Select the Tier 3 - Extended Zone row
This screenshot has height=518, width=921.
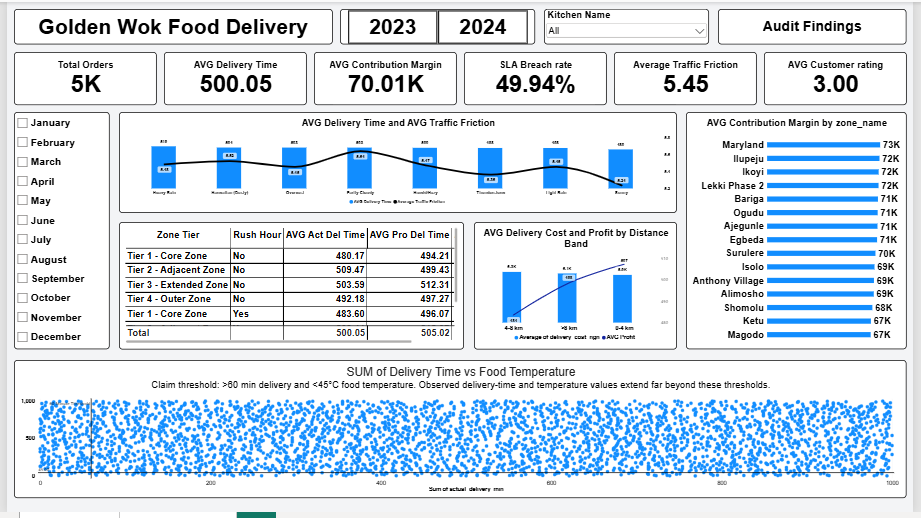click(x=288, y=285)
